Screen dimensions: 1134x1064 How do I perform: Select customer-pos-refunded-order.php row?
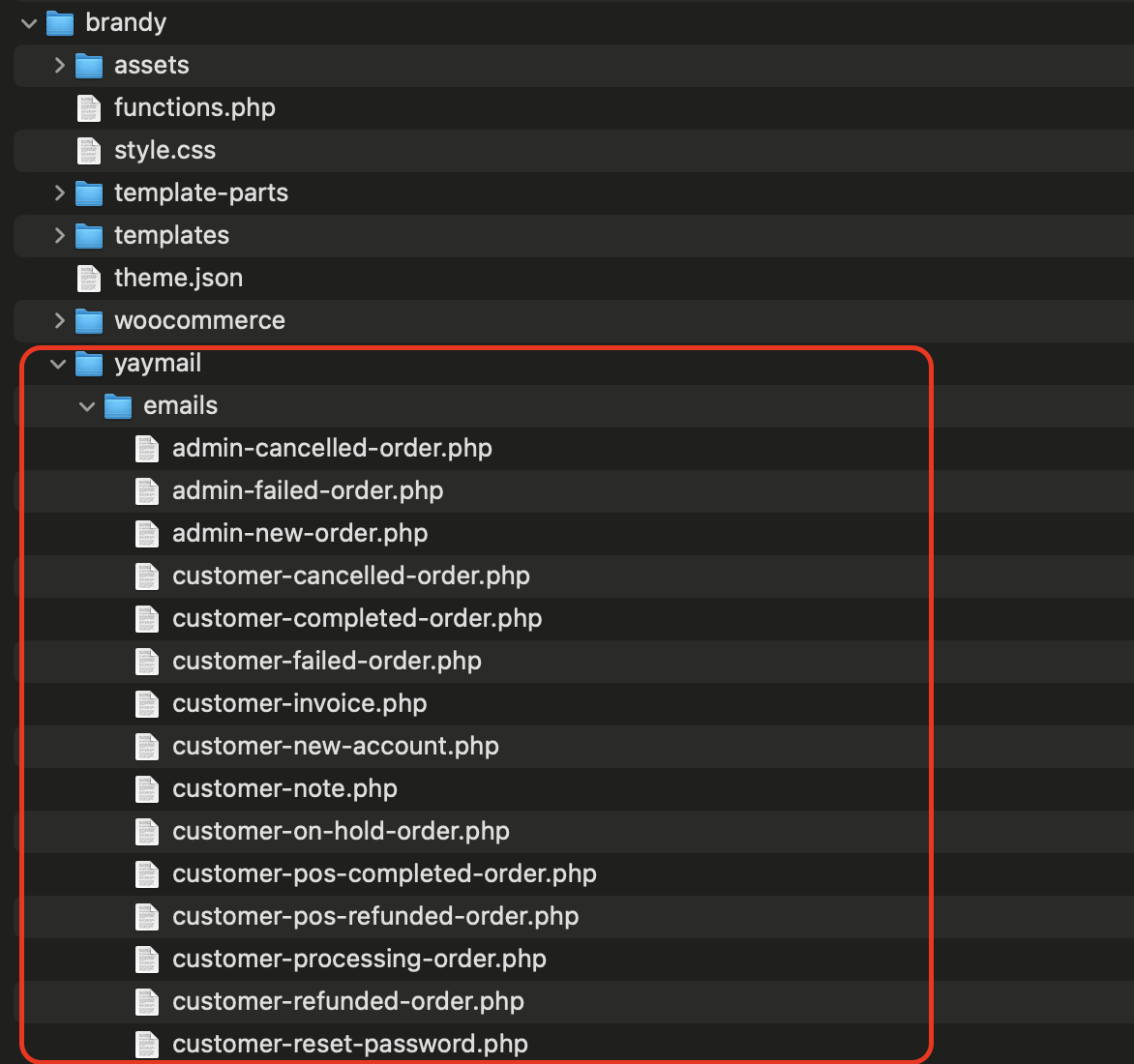[375, 917]
